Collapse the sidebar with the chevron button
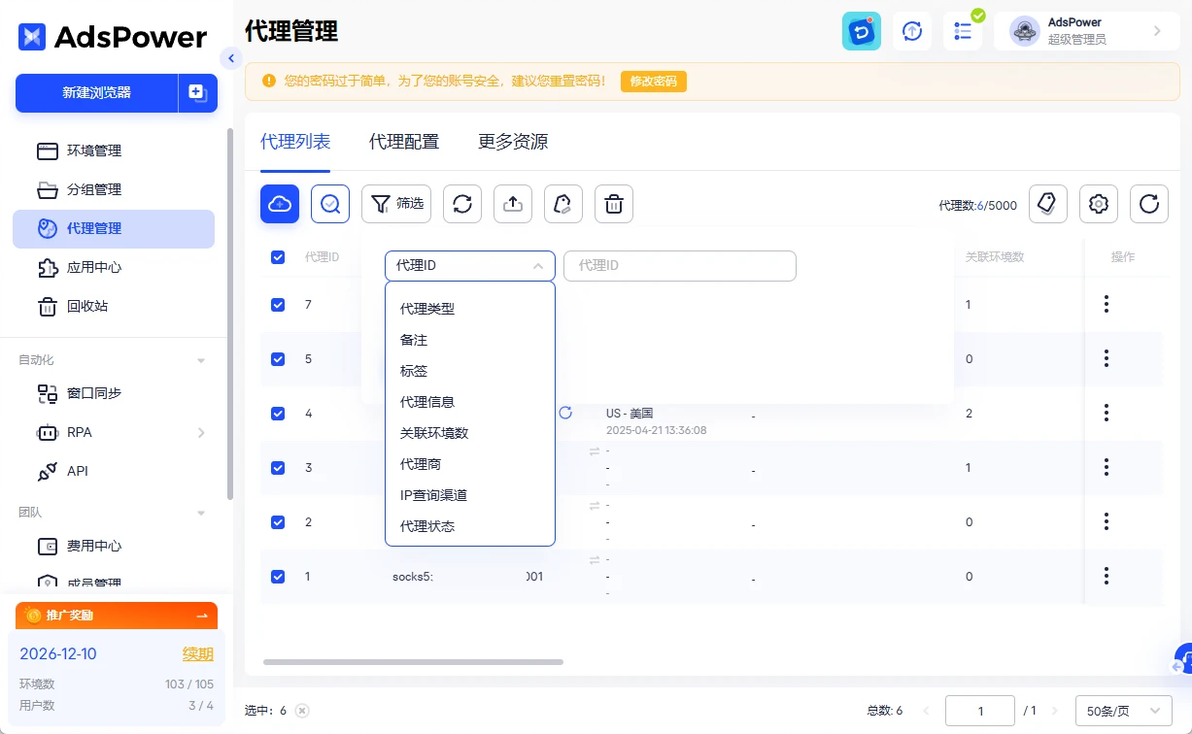 [230, 58]
